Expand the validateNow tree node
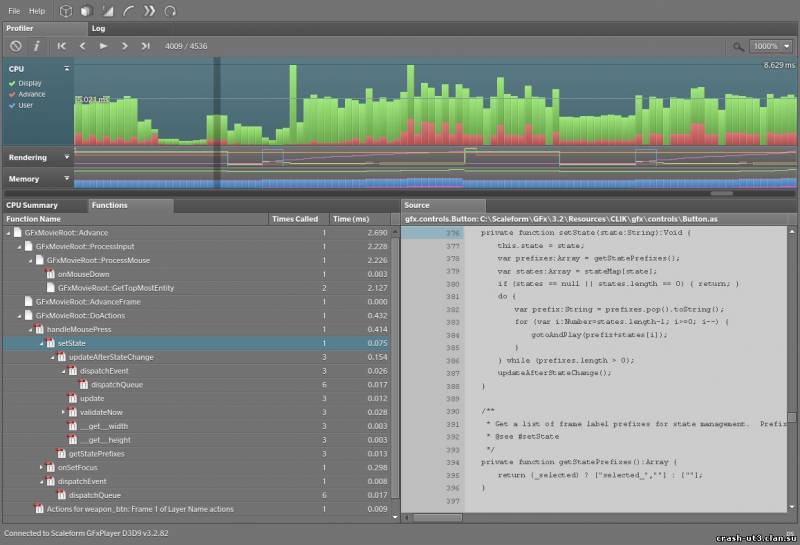800x545 pixels. point(62,412)
